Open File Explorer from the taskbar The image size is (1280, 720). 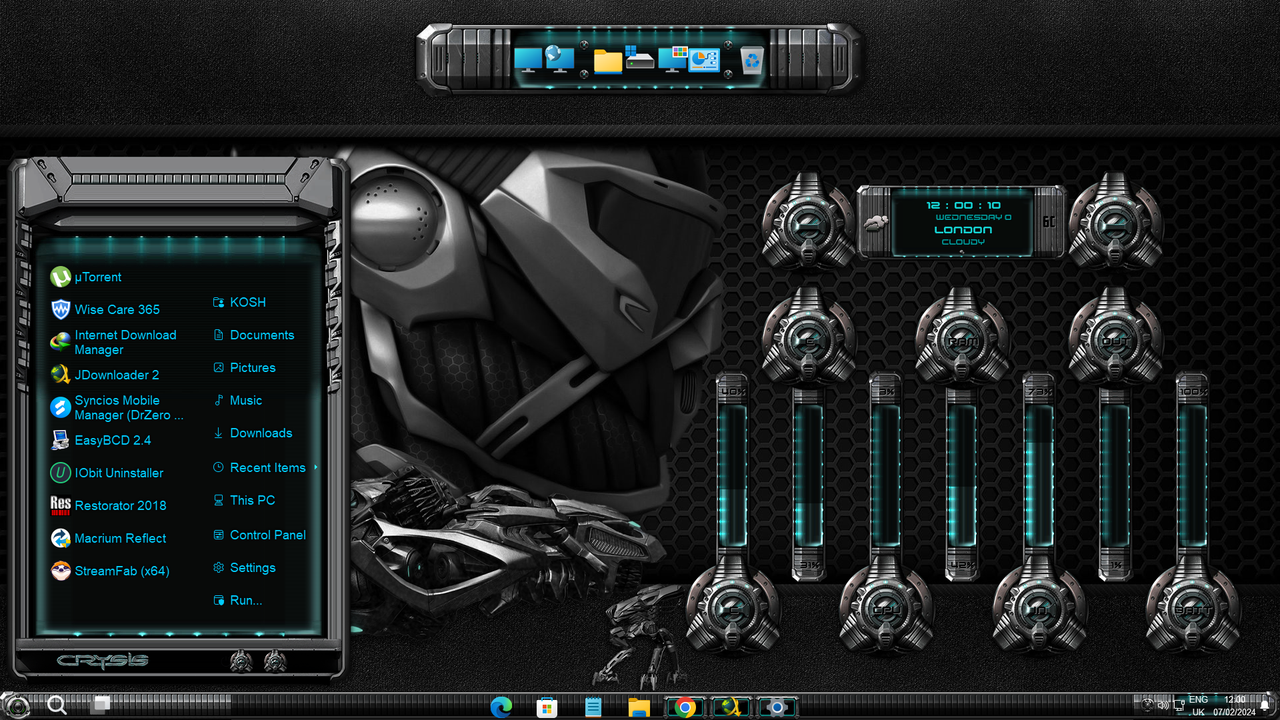(x=639, y=707)
